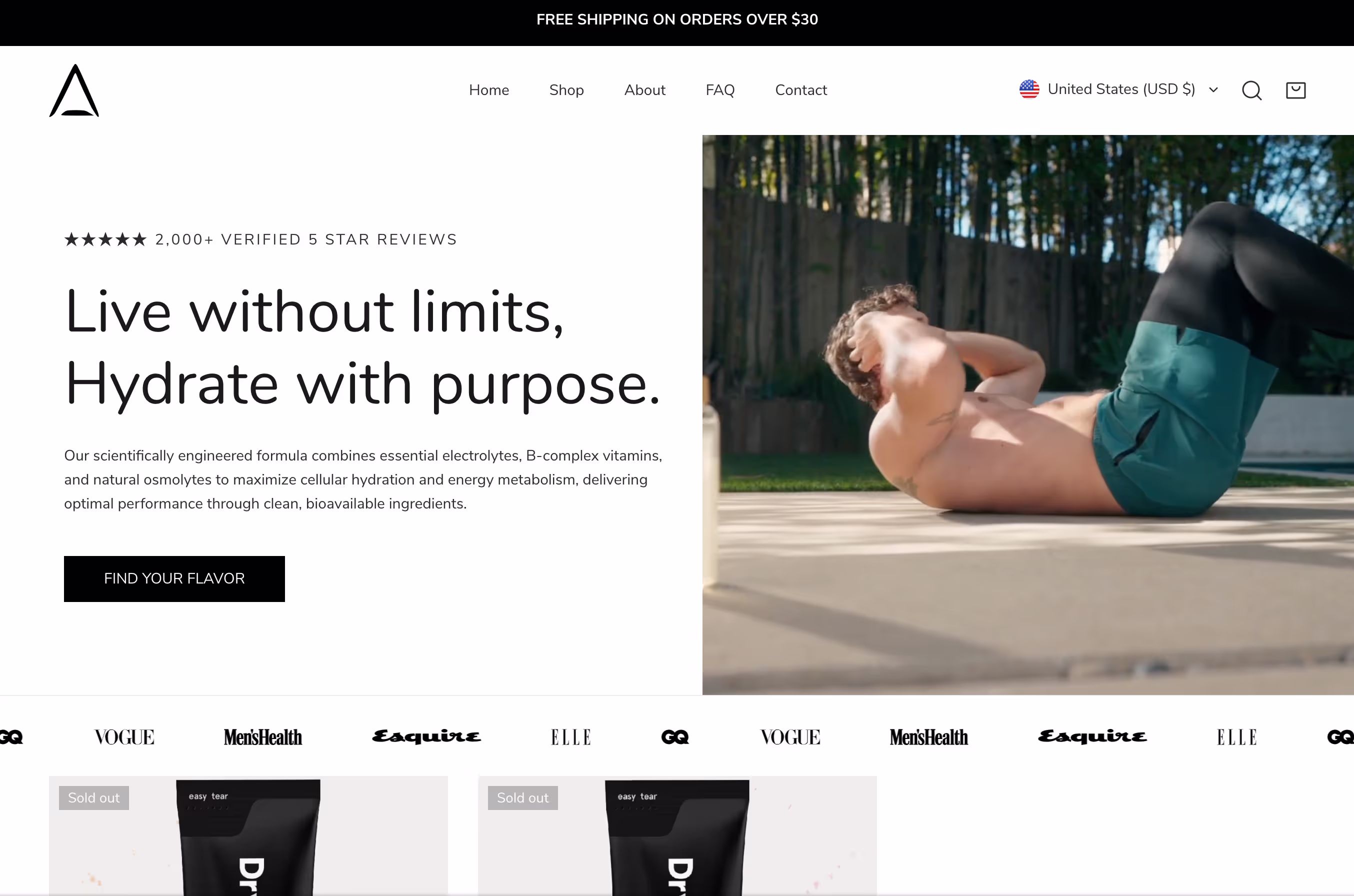The width and height of the screenshot is (1354, 896).
Task: Click the first Vogue logo
Action: [x=124, y=737]
